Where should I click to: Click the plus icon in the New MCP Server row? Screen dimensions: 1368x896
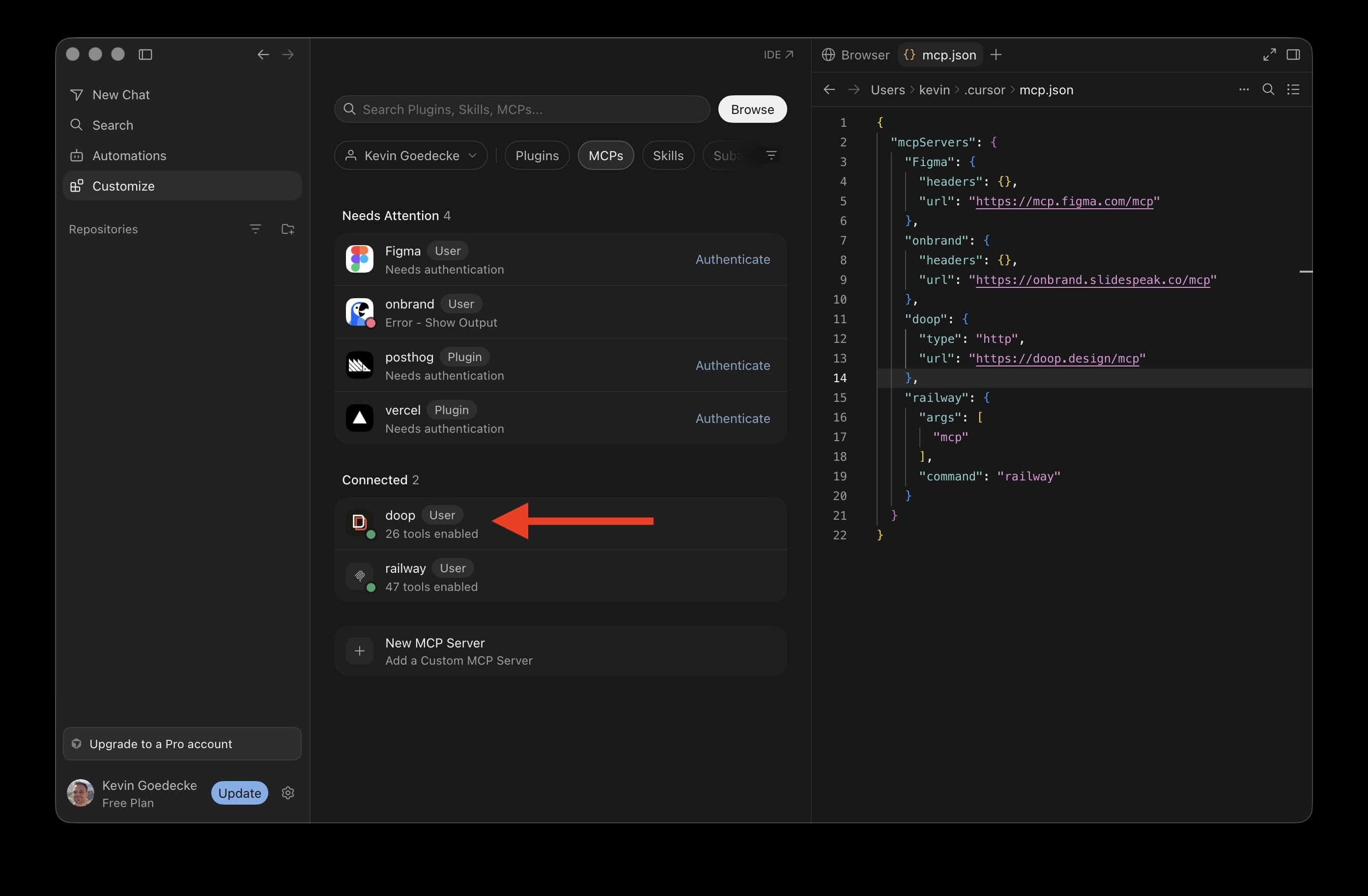tap(360, 651)
